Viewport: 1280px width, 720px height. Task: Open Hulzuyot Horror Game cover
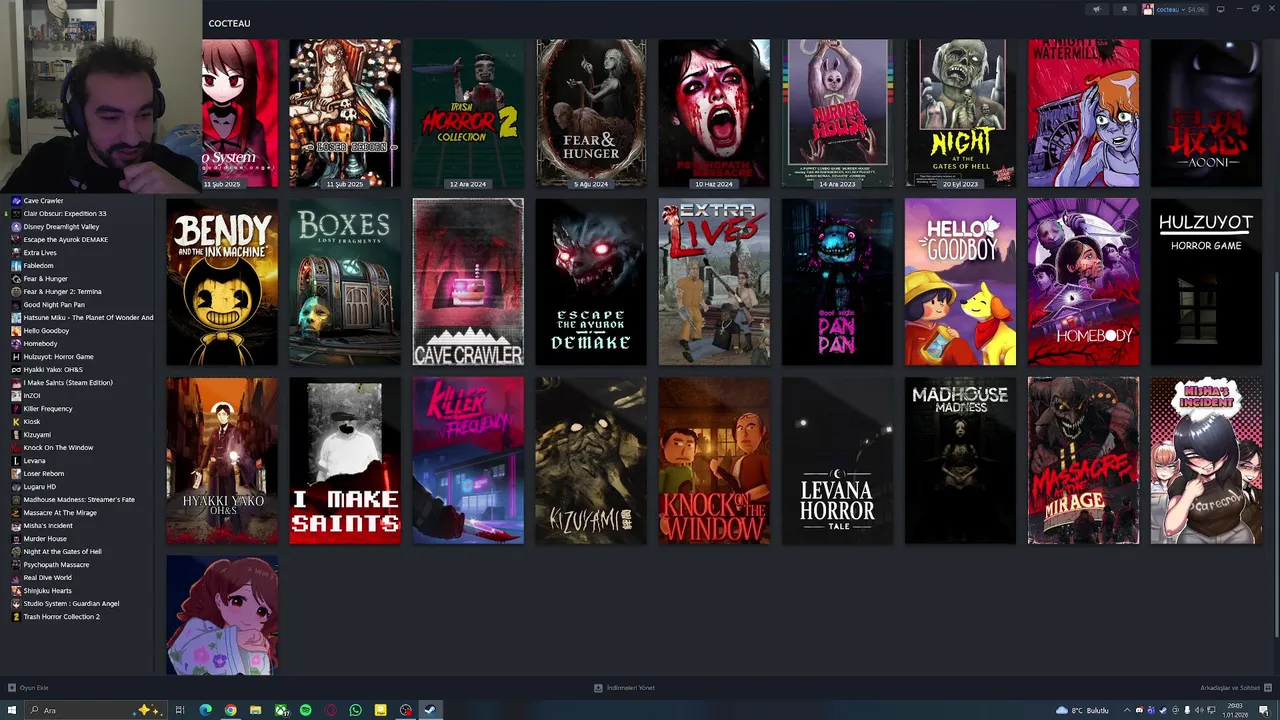(1206, 282)
